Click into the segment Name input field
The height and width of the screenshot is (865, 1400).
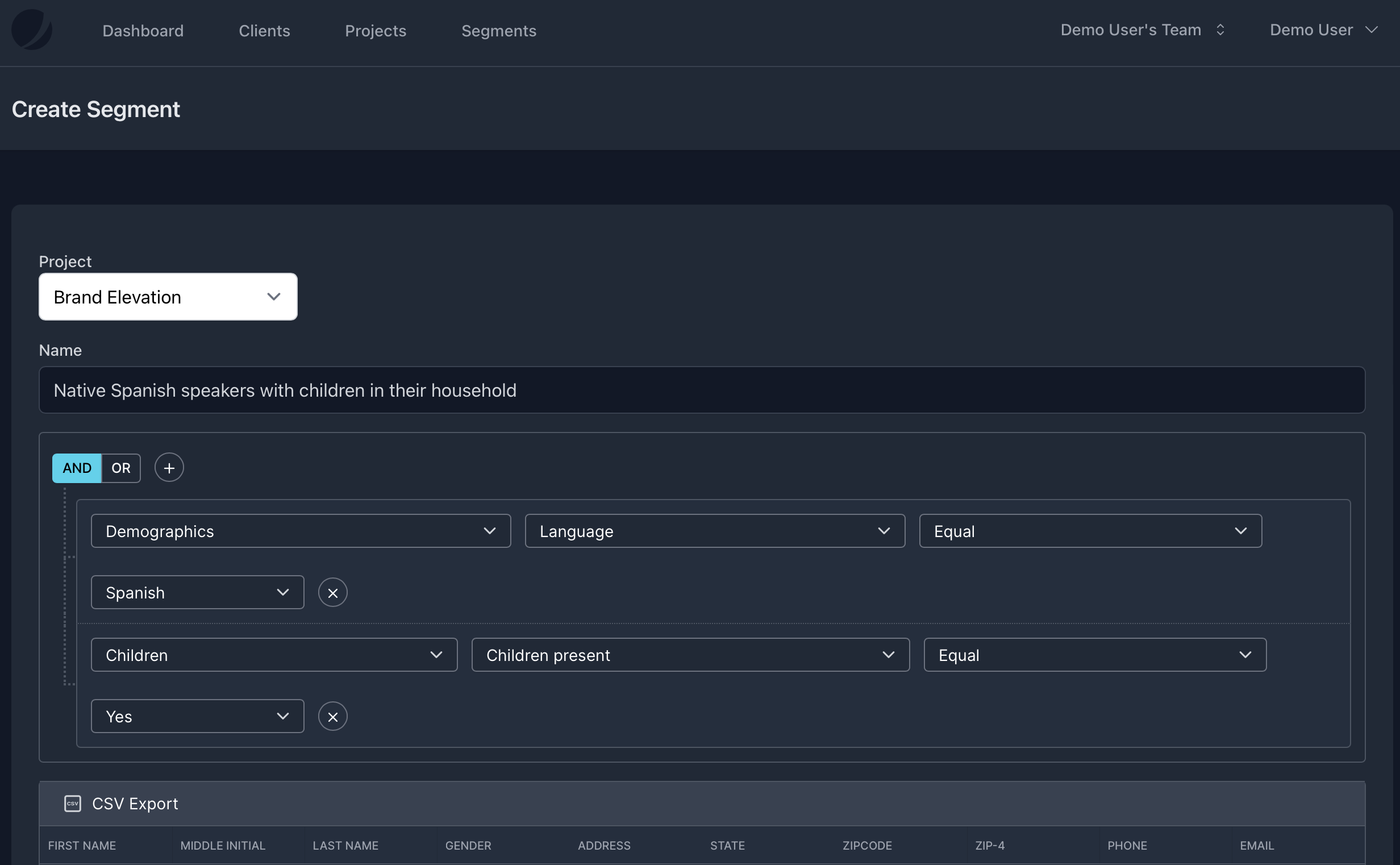click(702, 390)
